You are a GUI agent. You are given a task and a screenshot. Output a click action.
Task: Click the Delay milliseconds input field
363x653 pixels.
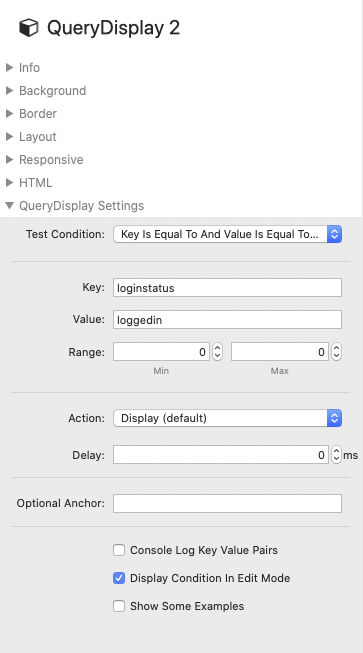221,455
